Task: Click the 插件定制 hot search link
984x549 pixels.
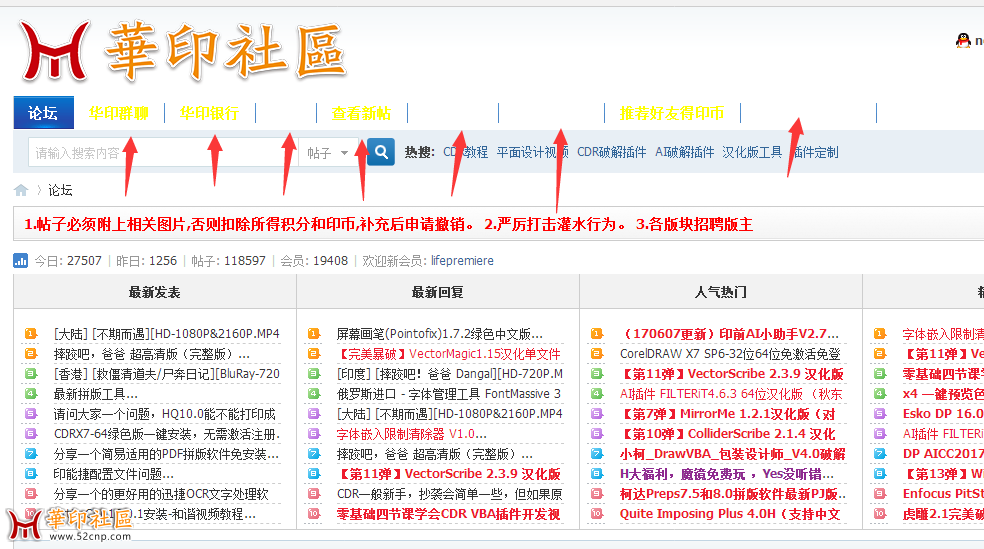Action: click(815, 152)
